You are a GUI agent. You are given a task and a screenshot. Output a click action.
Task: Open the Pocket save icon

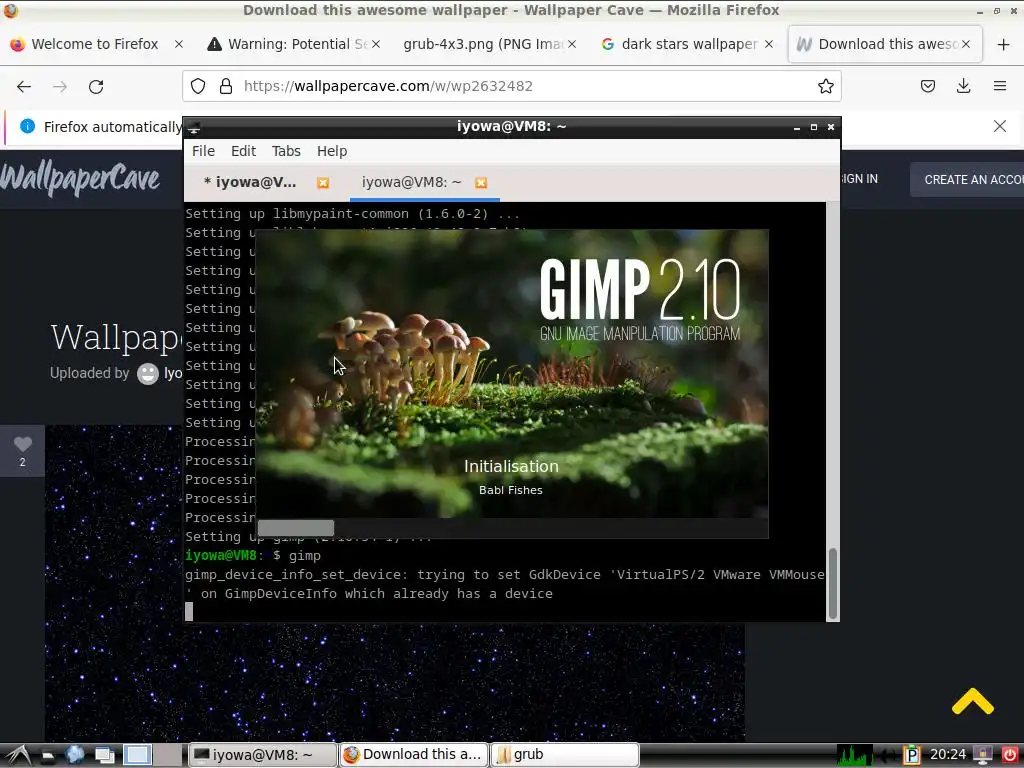928,86
